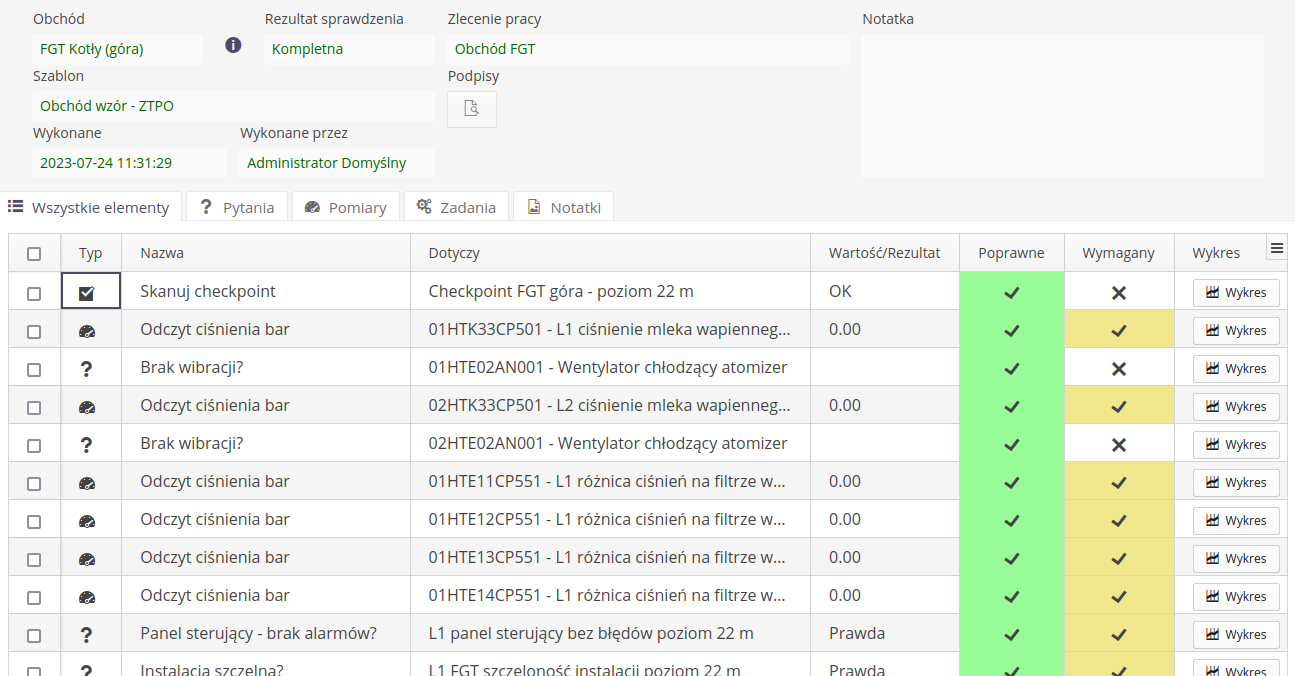Sort by the Nazwa column header
Viewport: 1295px width, 676px height.
163,254
